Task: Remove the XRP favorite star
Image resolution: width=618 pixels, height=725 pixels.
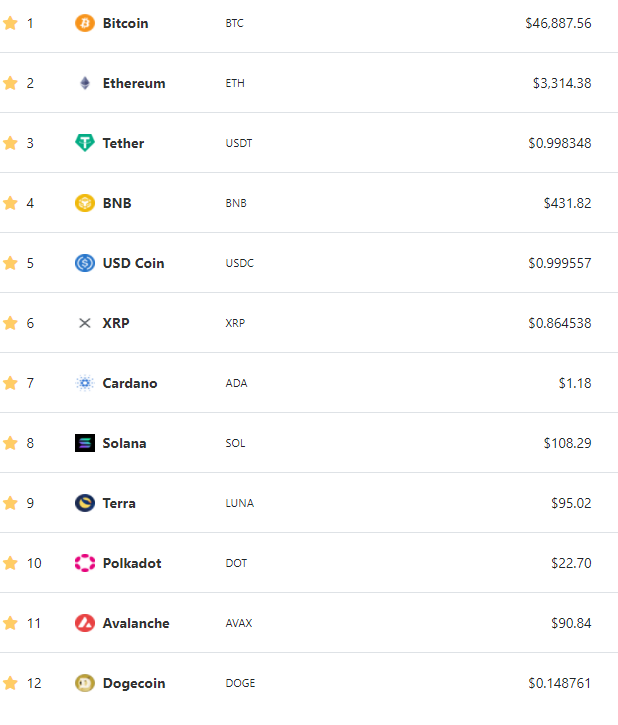Action: click(10, 323)
